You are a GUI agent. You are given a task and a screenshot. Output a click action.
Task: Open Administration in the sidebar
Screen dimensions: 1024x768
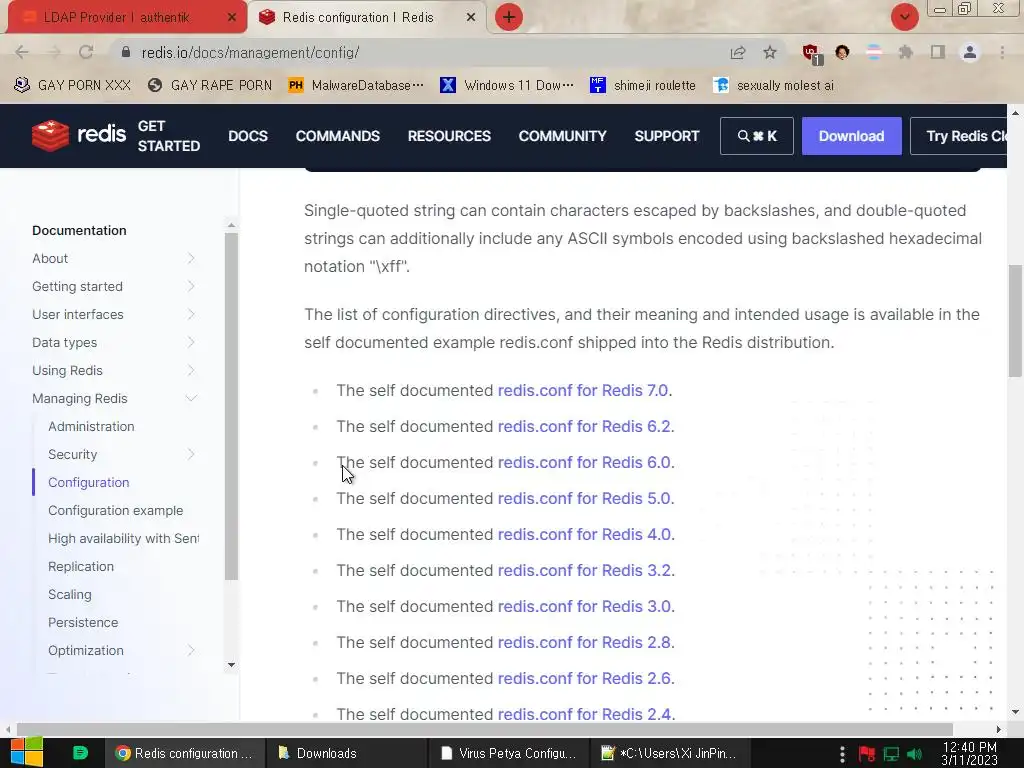[x=91, y=426]
